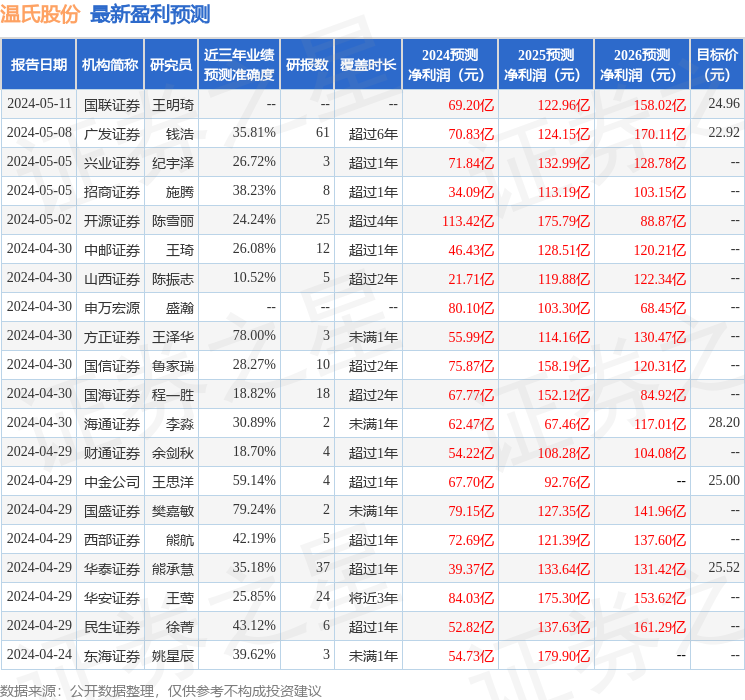
Task: Click researcher name 陈雪丽
Action: (173, 221)
